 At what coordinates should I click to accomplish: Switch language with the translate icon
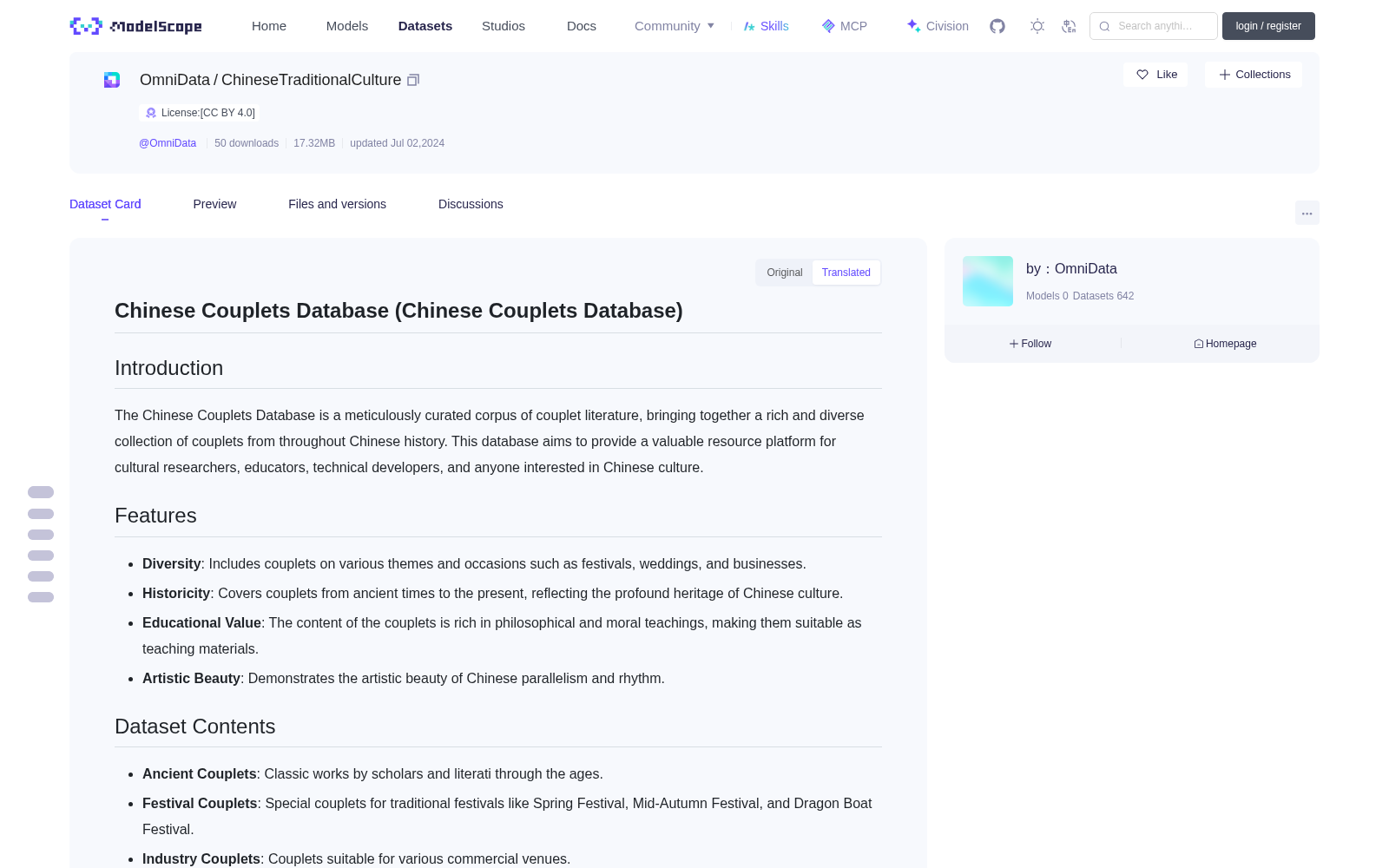pyautogui.click(x=1069, y=26)
